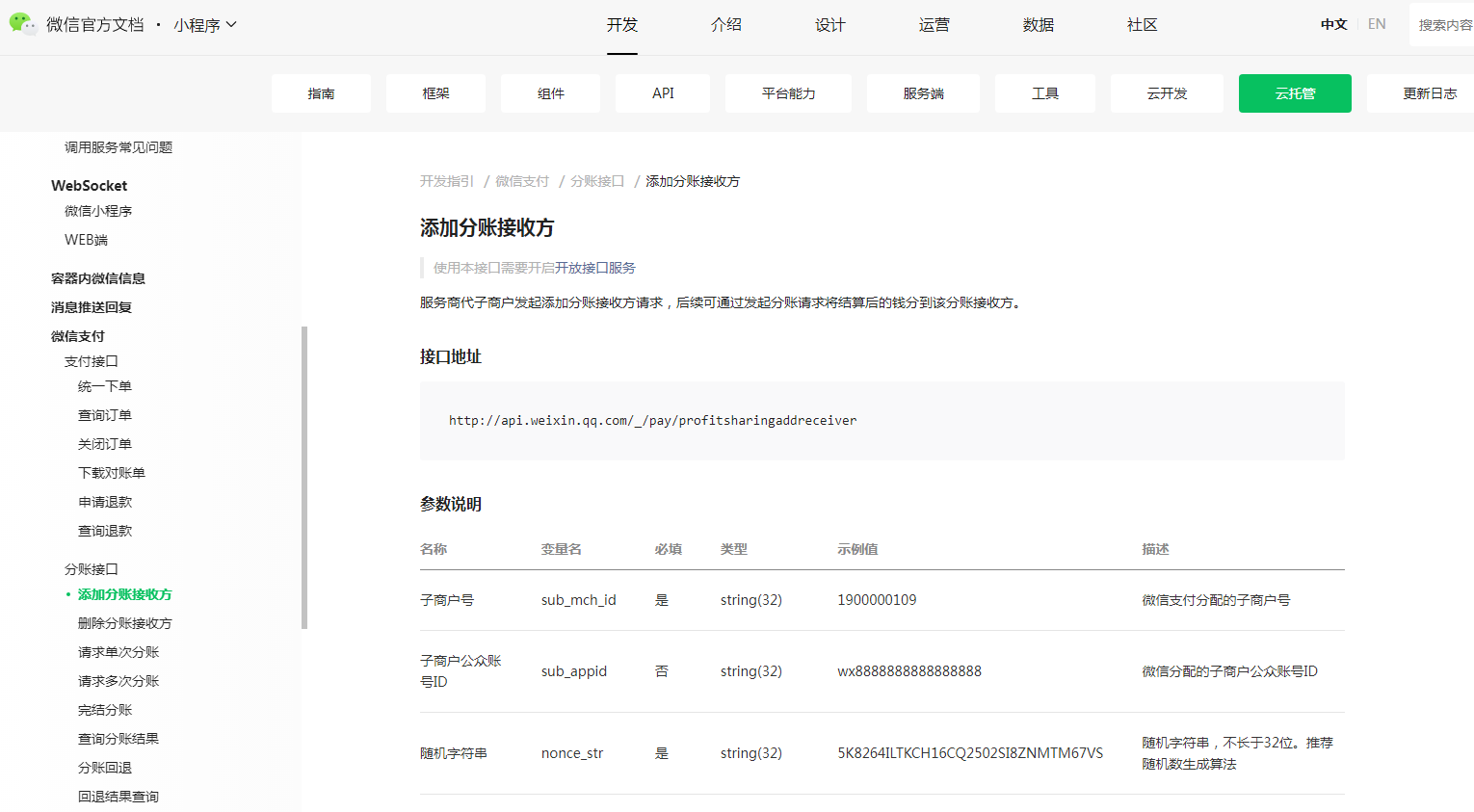1474x812 pixels.
Task: Follow the 开放接口服务 link
Action: 595,268
